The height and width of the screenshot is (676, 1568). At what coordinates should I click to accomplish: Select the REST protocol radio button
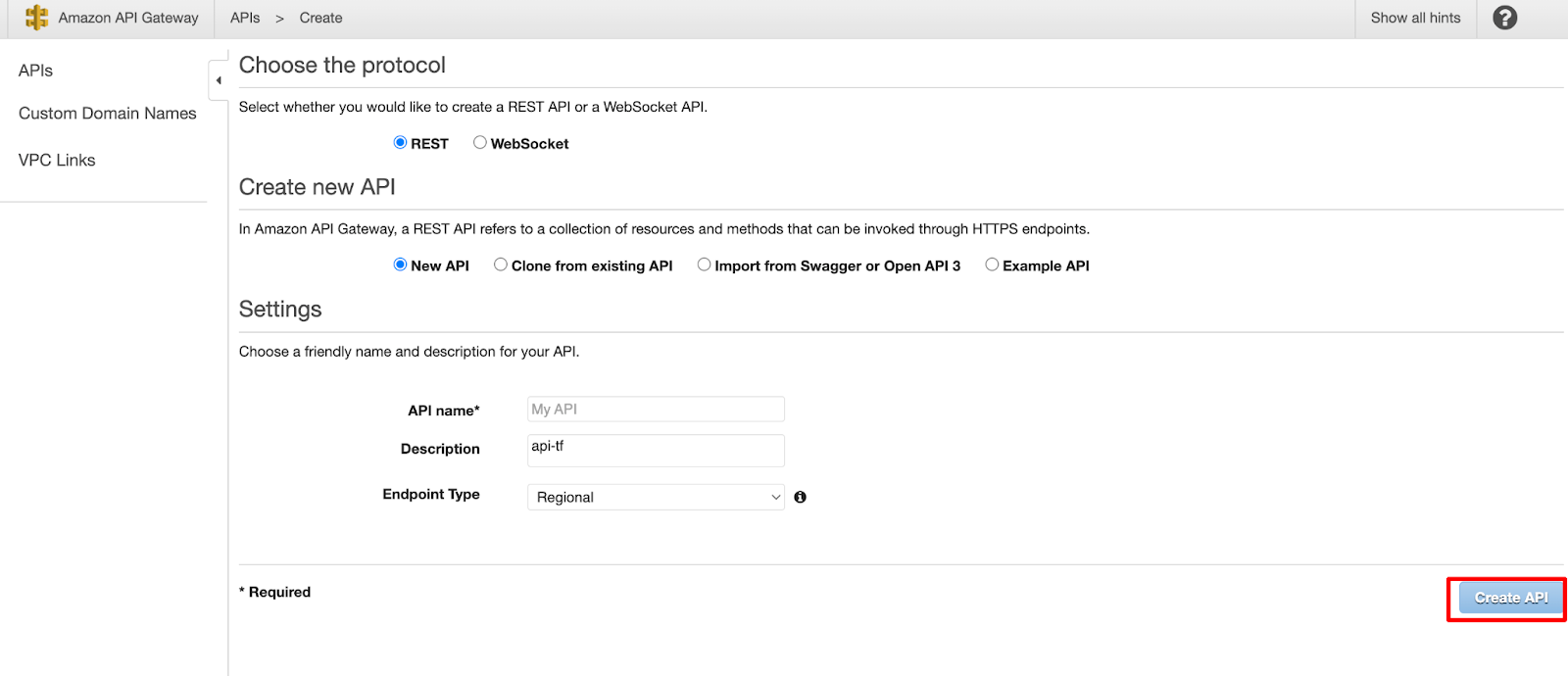400,142
